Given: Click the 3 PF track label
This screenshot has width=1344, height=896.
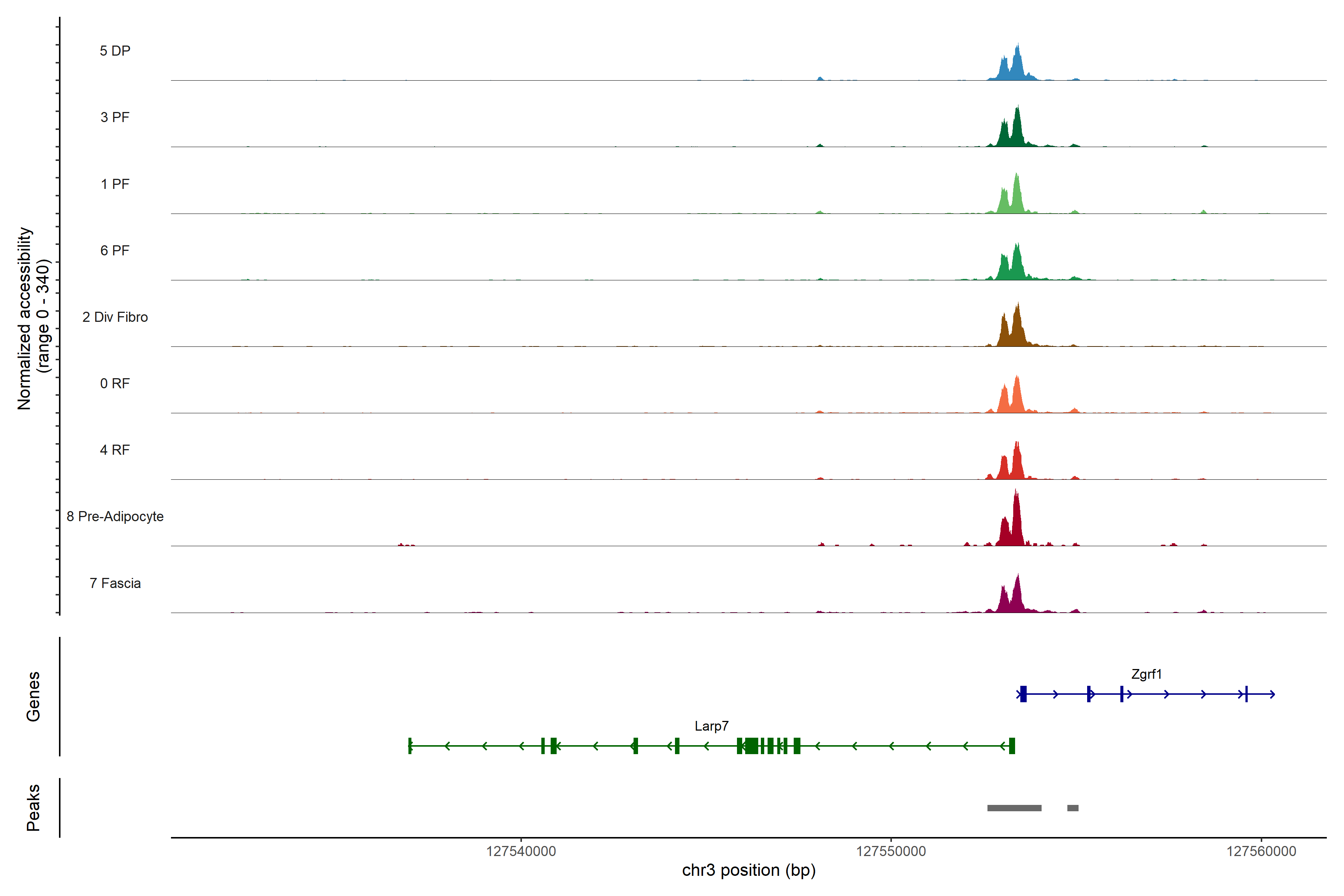Looking at the screenshot, I should [115, 117].
